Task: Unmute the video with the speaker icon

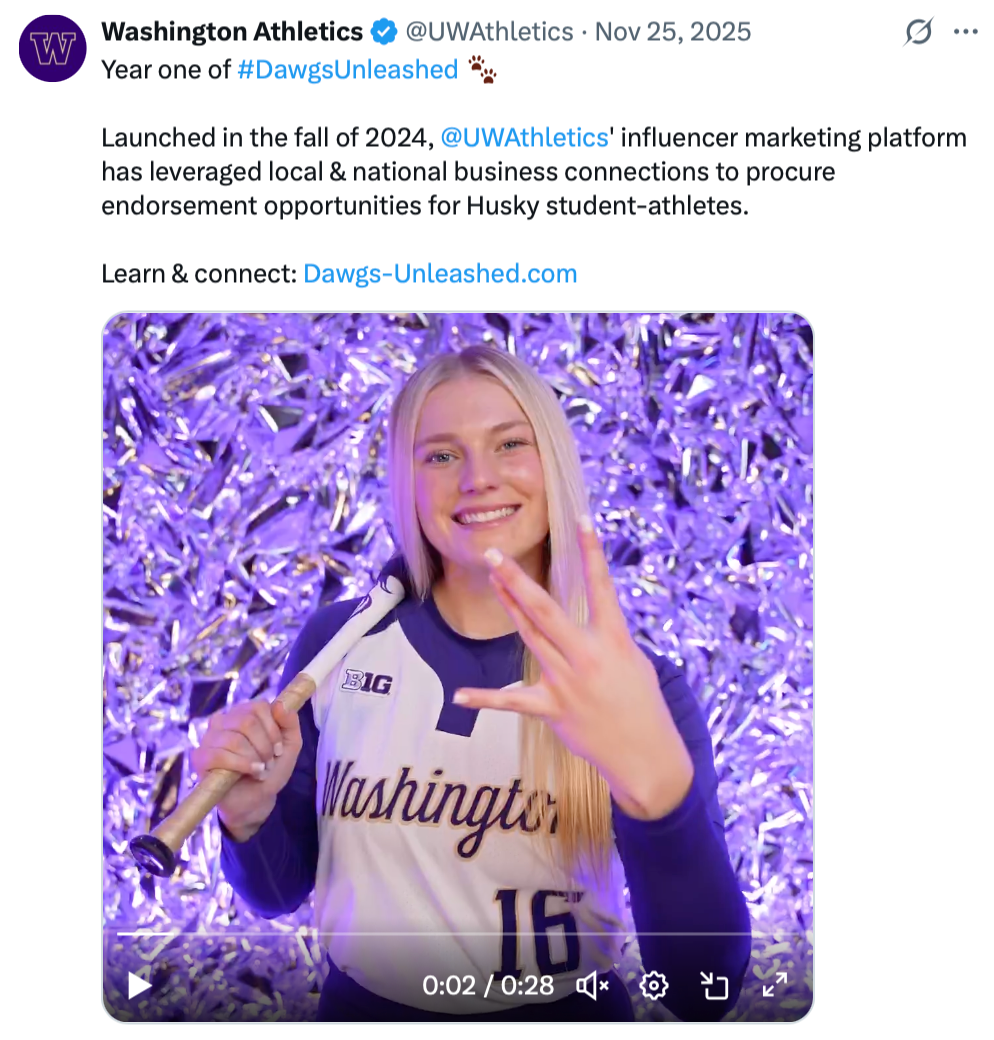Action: [593, 986]
